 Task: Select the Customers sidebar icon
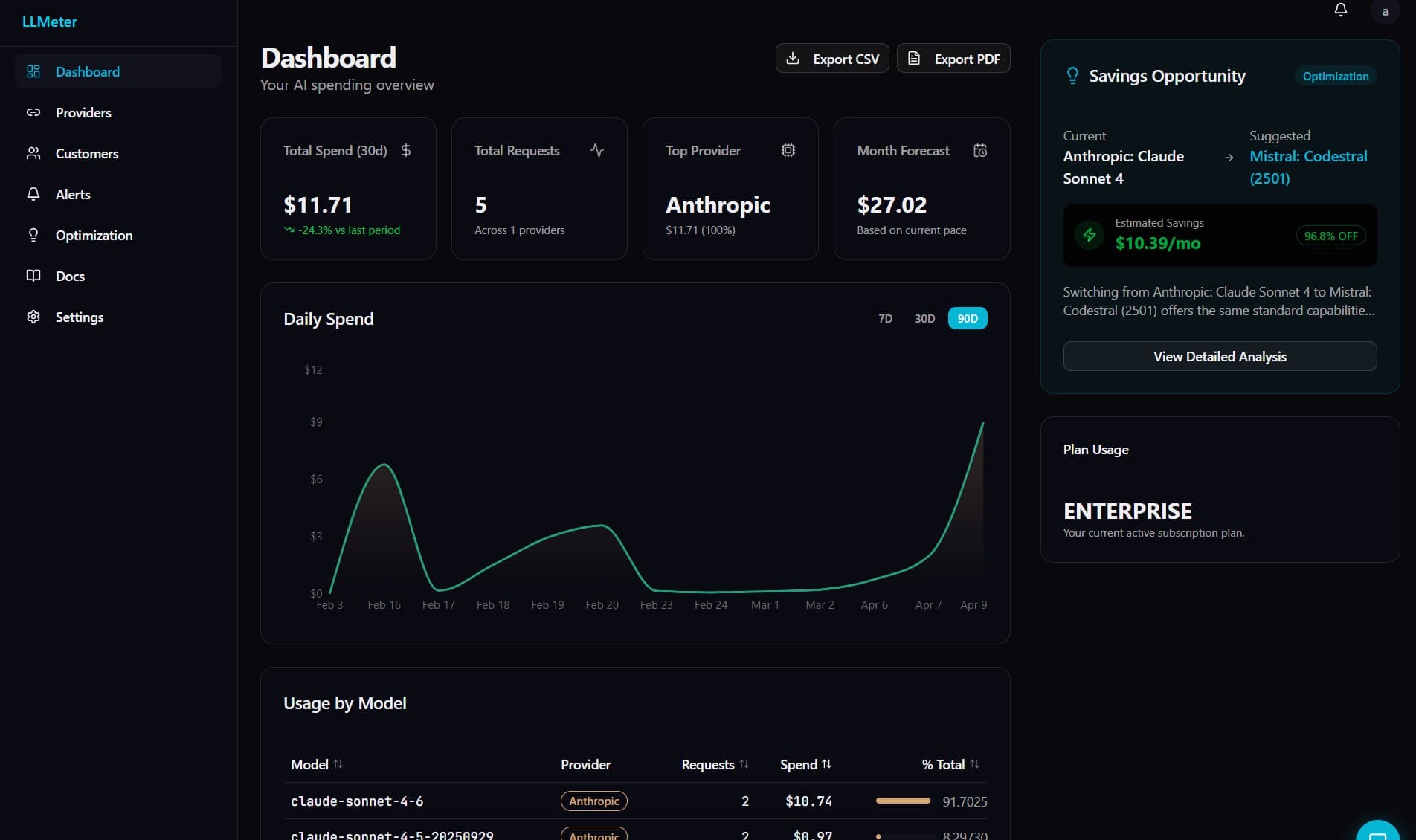tap(33, 153)
